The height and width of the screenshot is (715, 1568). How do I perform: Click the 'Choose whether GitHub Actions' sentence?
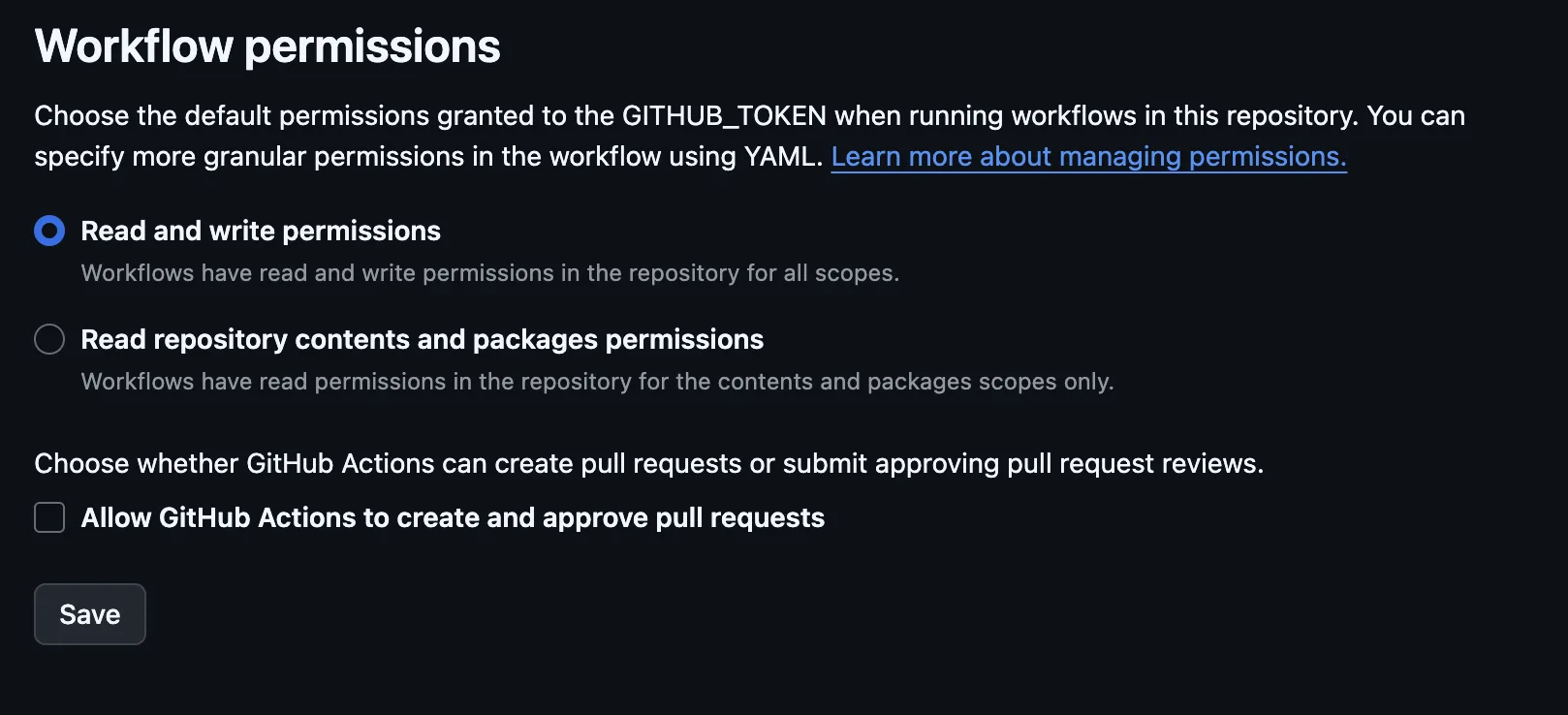pos(291,463)
